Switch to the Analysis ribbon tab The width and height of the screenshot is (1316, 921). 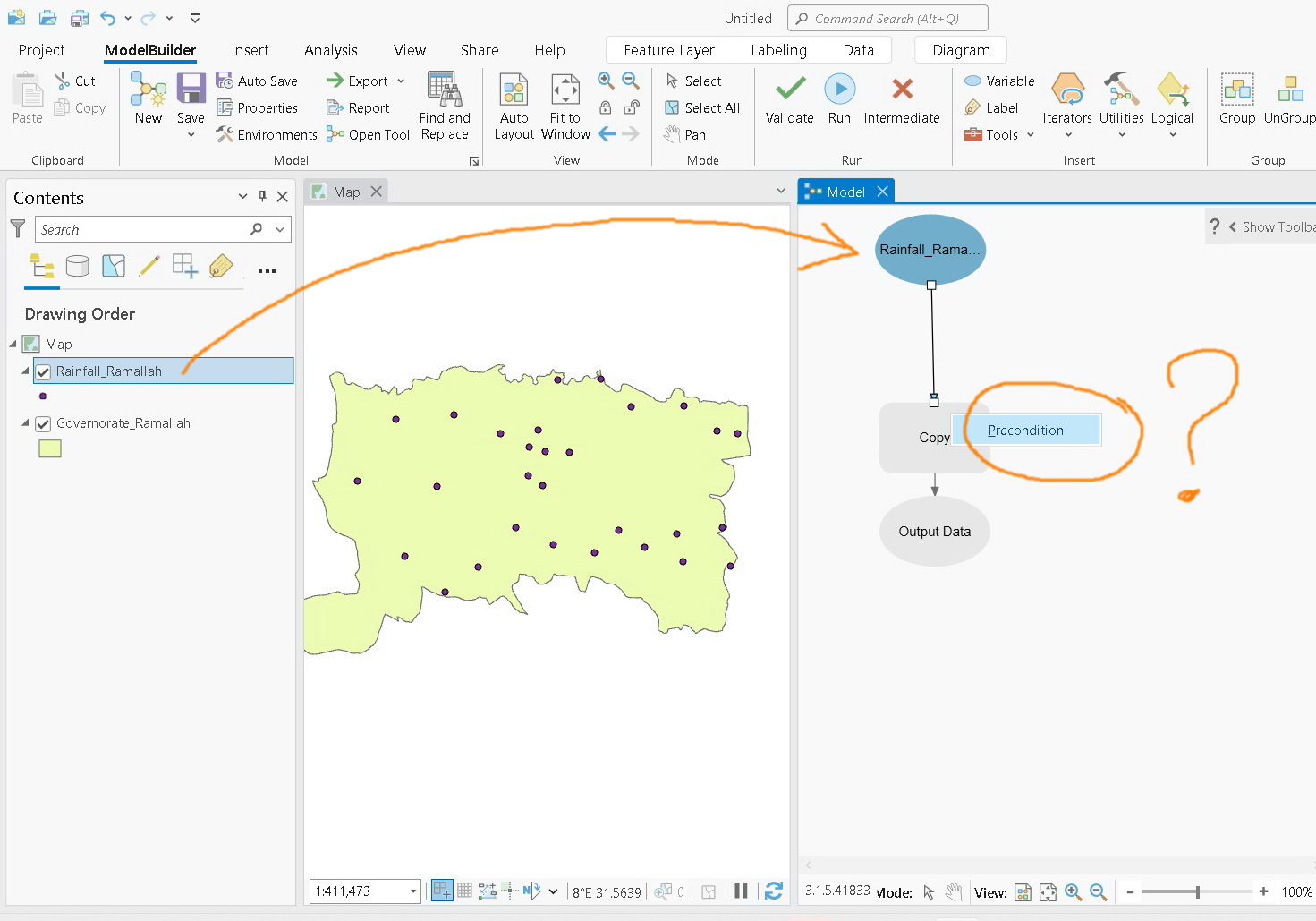[x=330, y=50]
